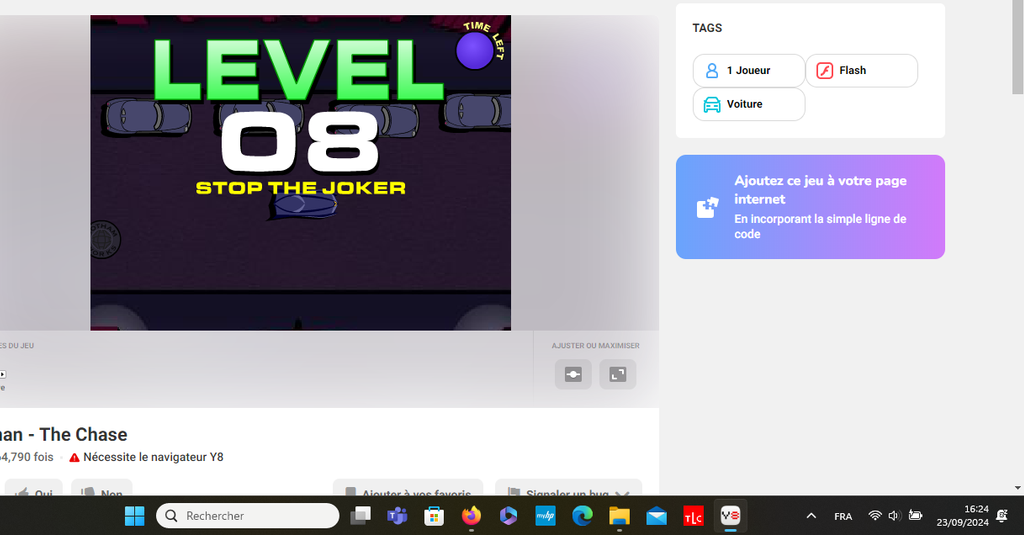
Task: Open the TLC app from taskbar
Action: coord(693,516)
